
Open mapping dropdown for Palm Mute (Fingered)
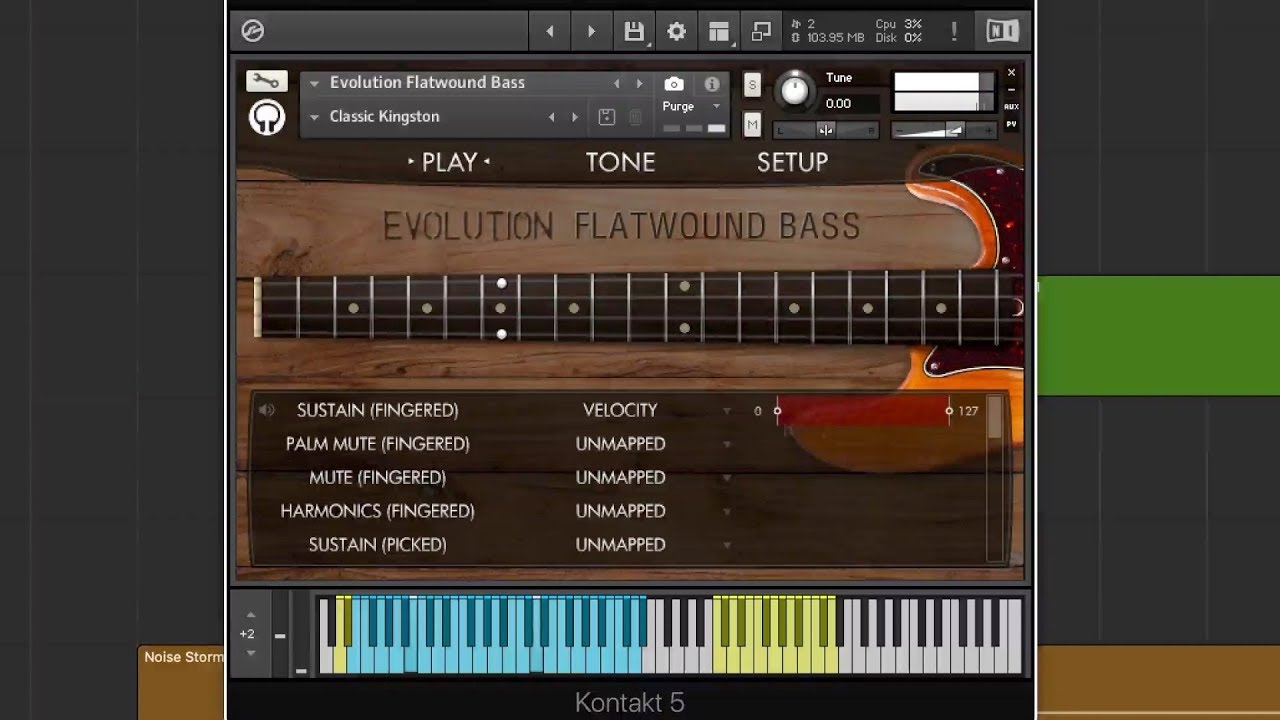[x=727, y=445]
